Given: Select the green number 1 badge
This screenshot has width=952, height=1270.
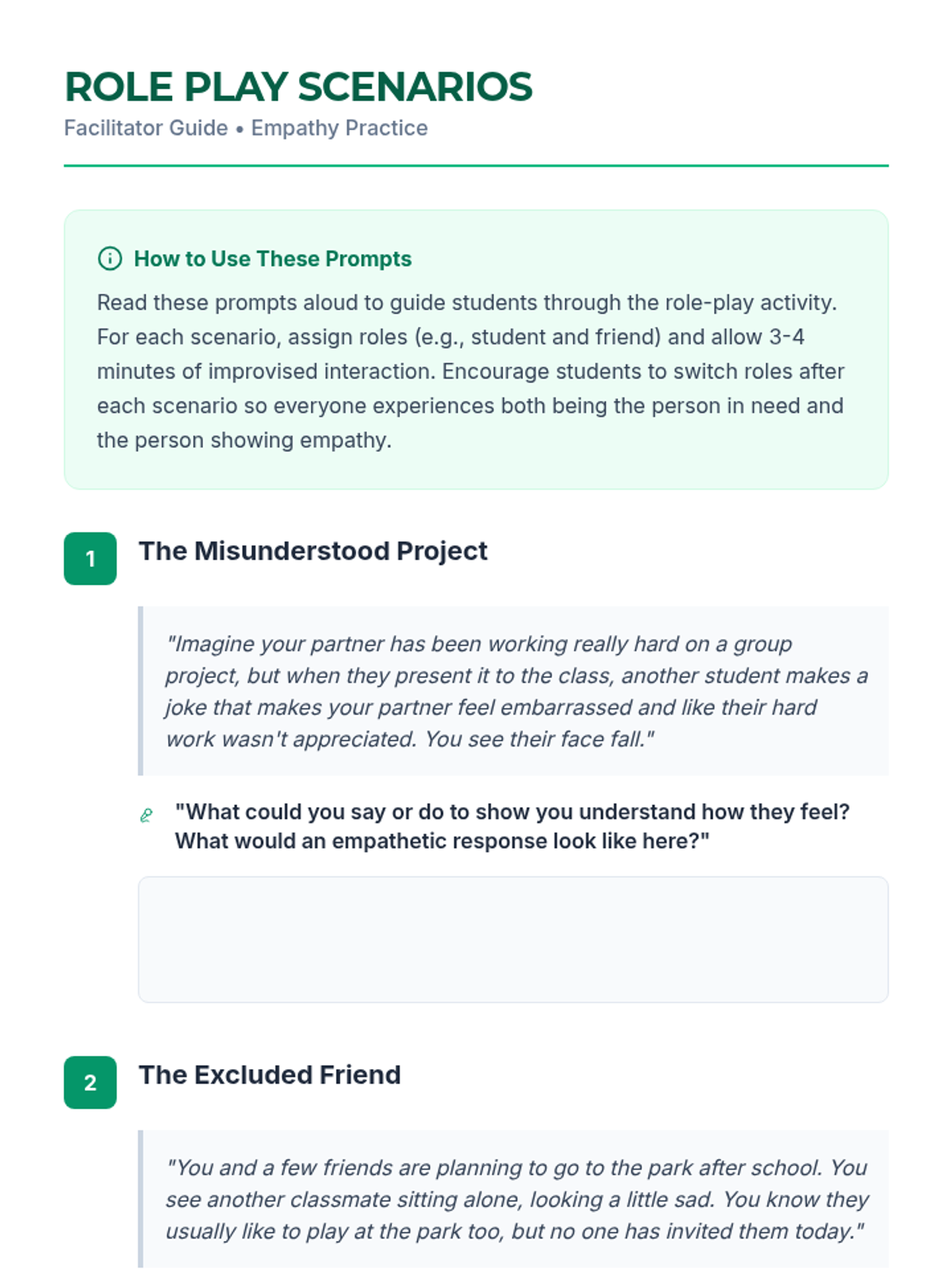Looking at the screenshot, I should pyautogui.click(x=90, y=559).
